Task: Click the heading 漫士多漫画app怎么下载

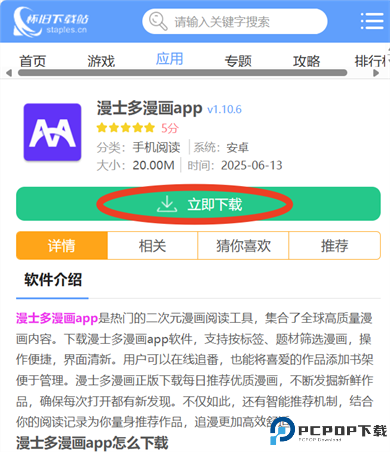Action: (x=92, y=443)
